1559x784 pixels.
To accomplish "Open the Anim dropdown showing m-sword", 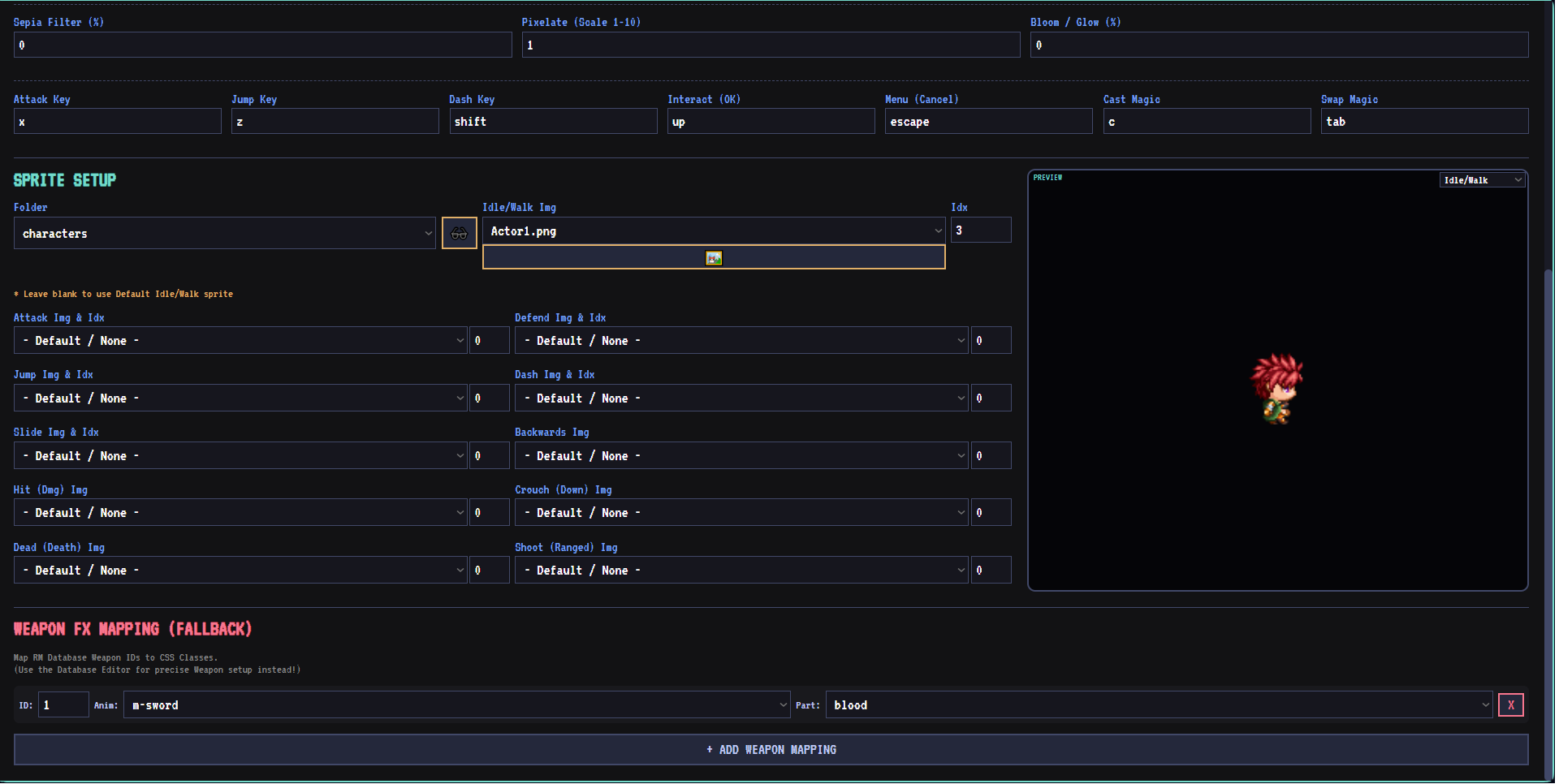I will tap(457, 705).
